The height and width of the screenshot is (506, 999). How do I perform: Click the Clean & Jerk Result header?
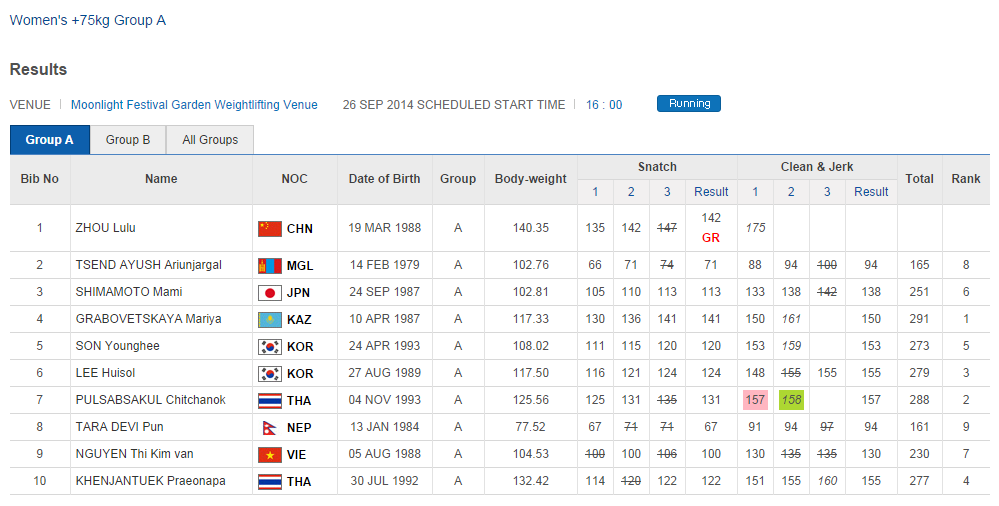click(x=871, y=192)
